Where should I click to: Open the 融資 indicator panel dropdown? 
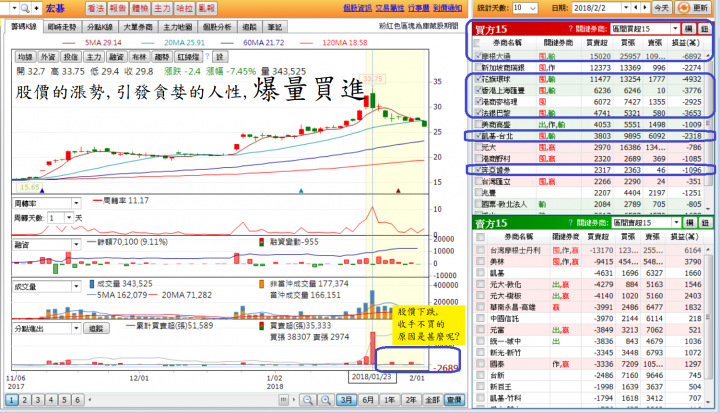pyautogui.click(x=76, y=244)
